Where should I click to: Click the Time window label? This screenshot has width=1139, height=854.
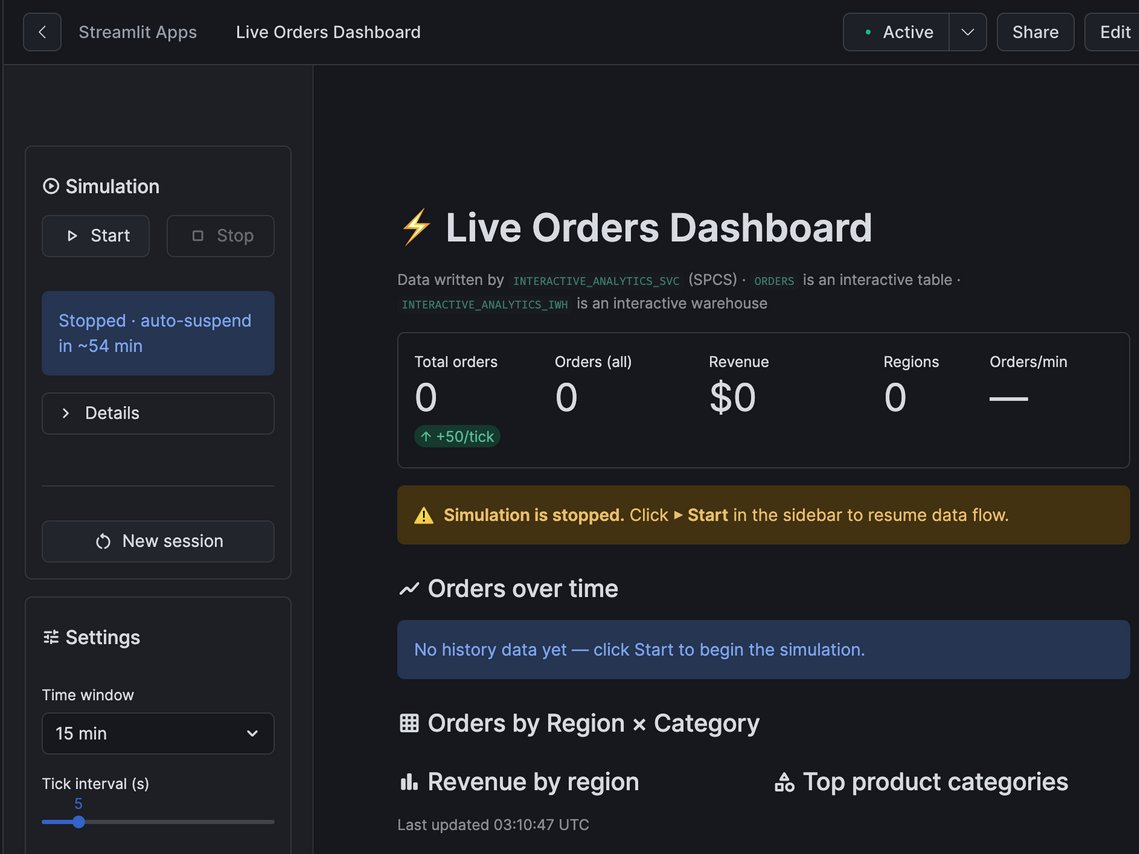(x=88, y=695)
